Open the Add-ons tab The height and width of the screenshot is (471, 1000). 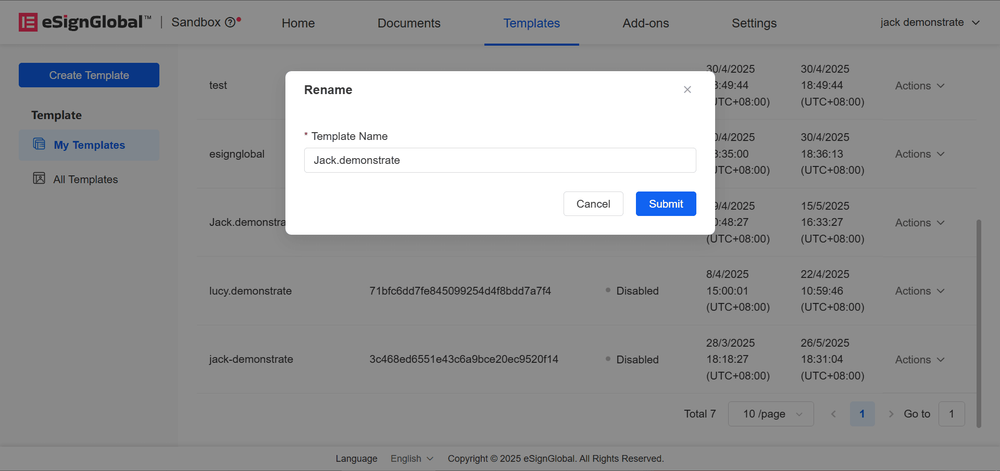[645, 23]
